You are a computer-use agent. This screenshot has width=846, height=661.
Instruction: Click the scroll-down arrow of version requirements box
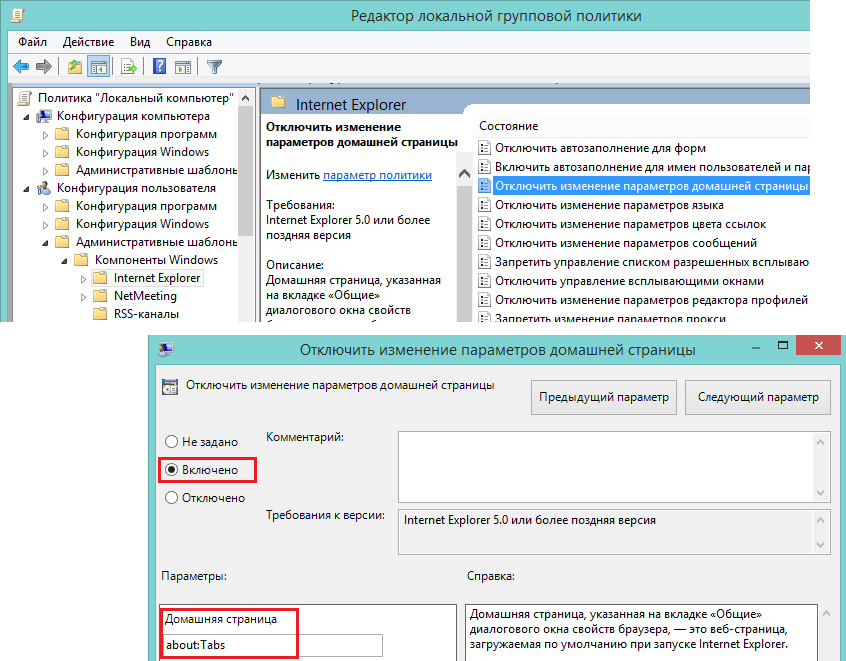tap(821, 545)
